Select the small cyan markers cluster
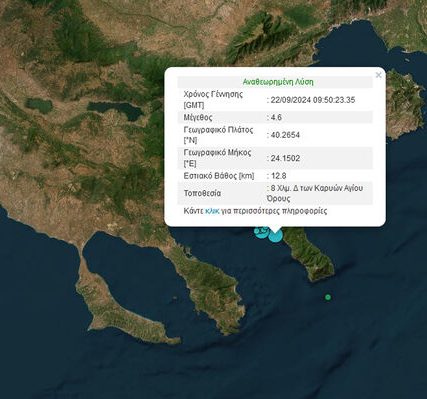The image size is (427, 399). [x=261, y=231]
